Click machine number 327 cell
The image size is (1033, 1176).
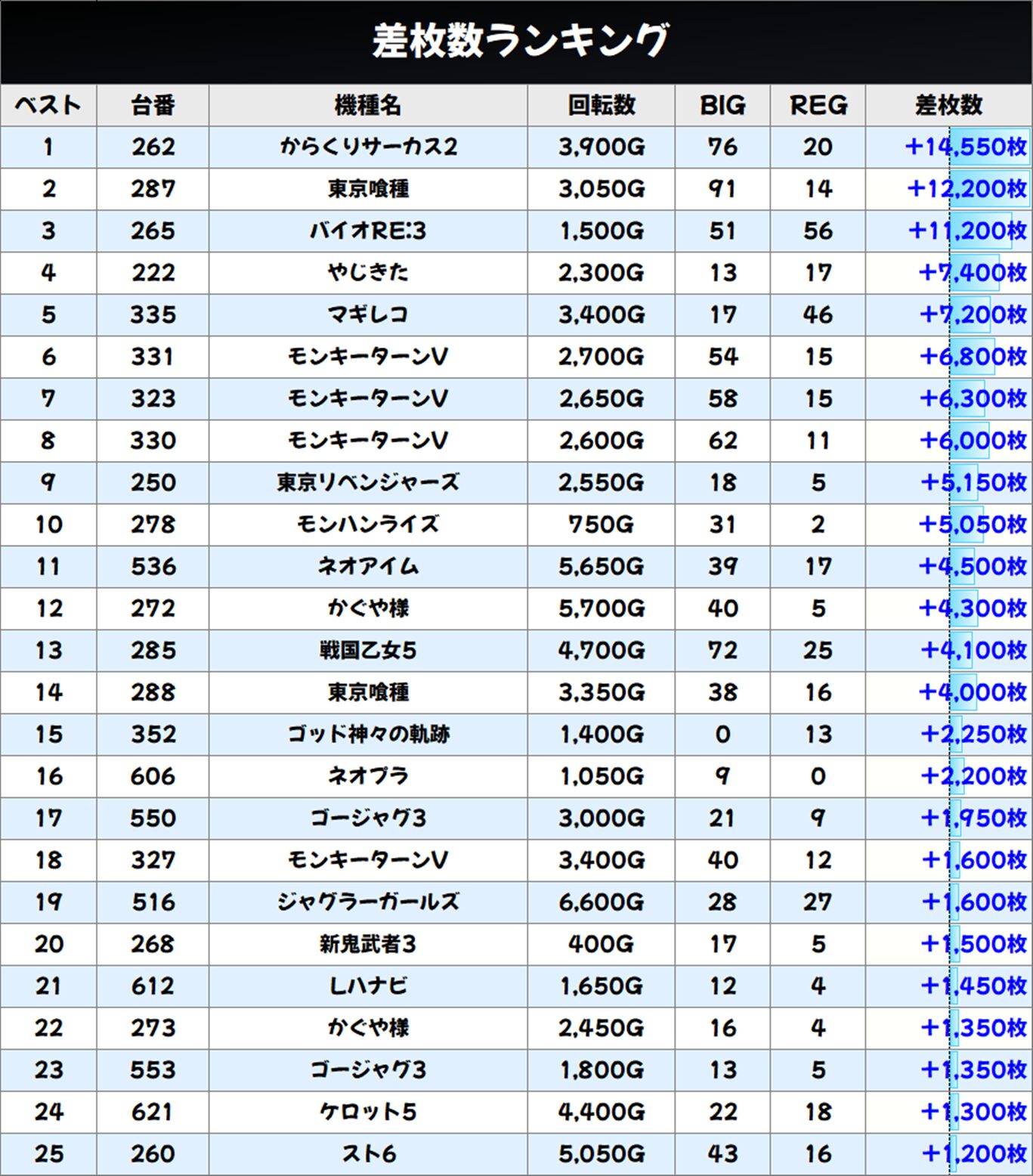pyautogui.click(x=153, y=860)
